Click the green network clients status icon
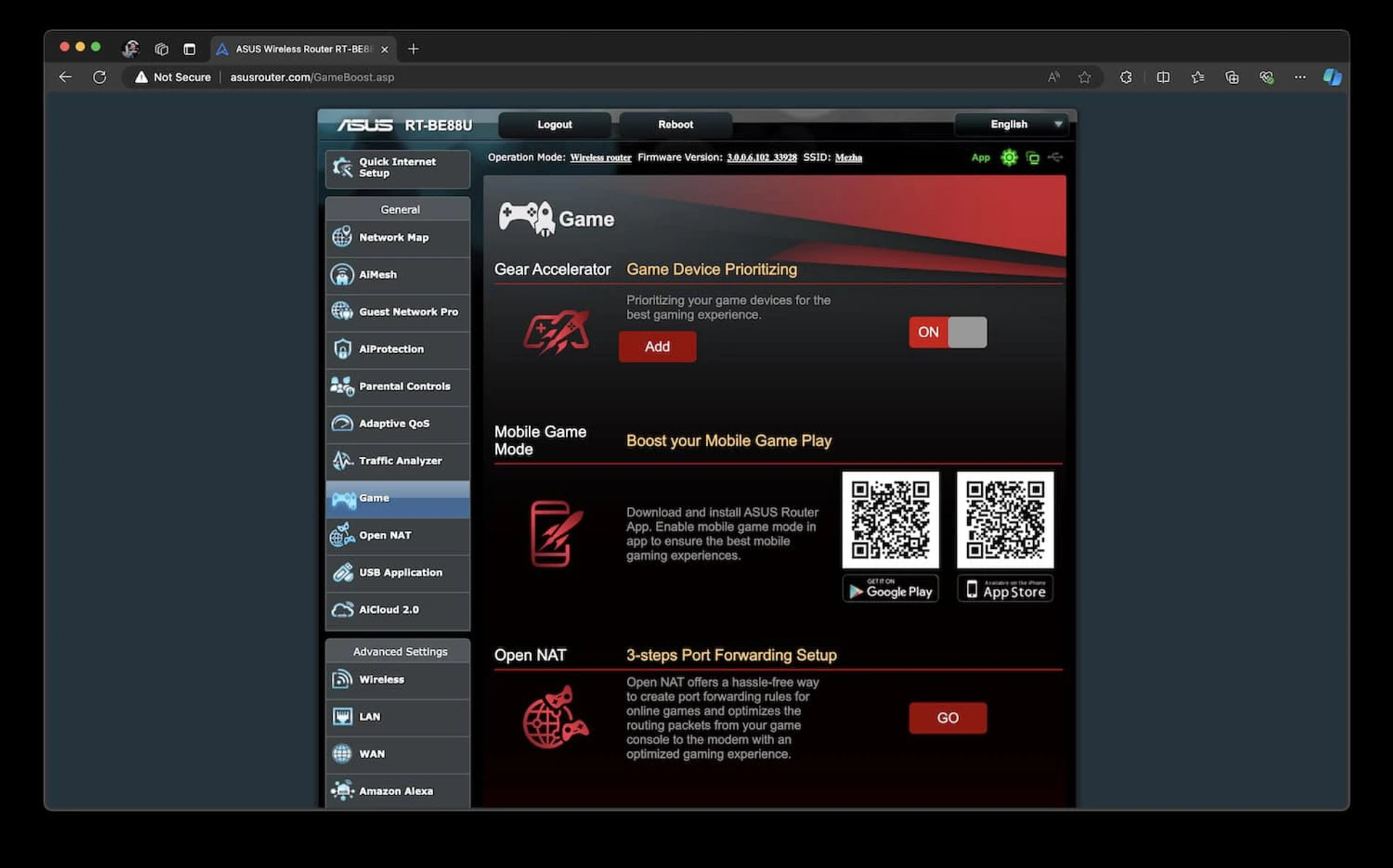The height and width of the screenshot is (868, 1393). pos(1032,157)
